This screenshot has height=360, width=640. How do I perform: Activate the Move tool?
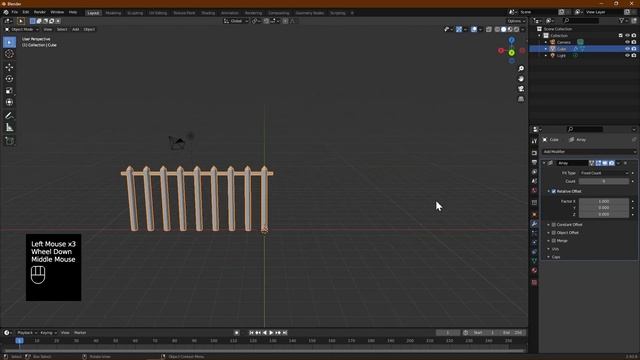[9, 67]
